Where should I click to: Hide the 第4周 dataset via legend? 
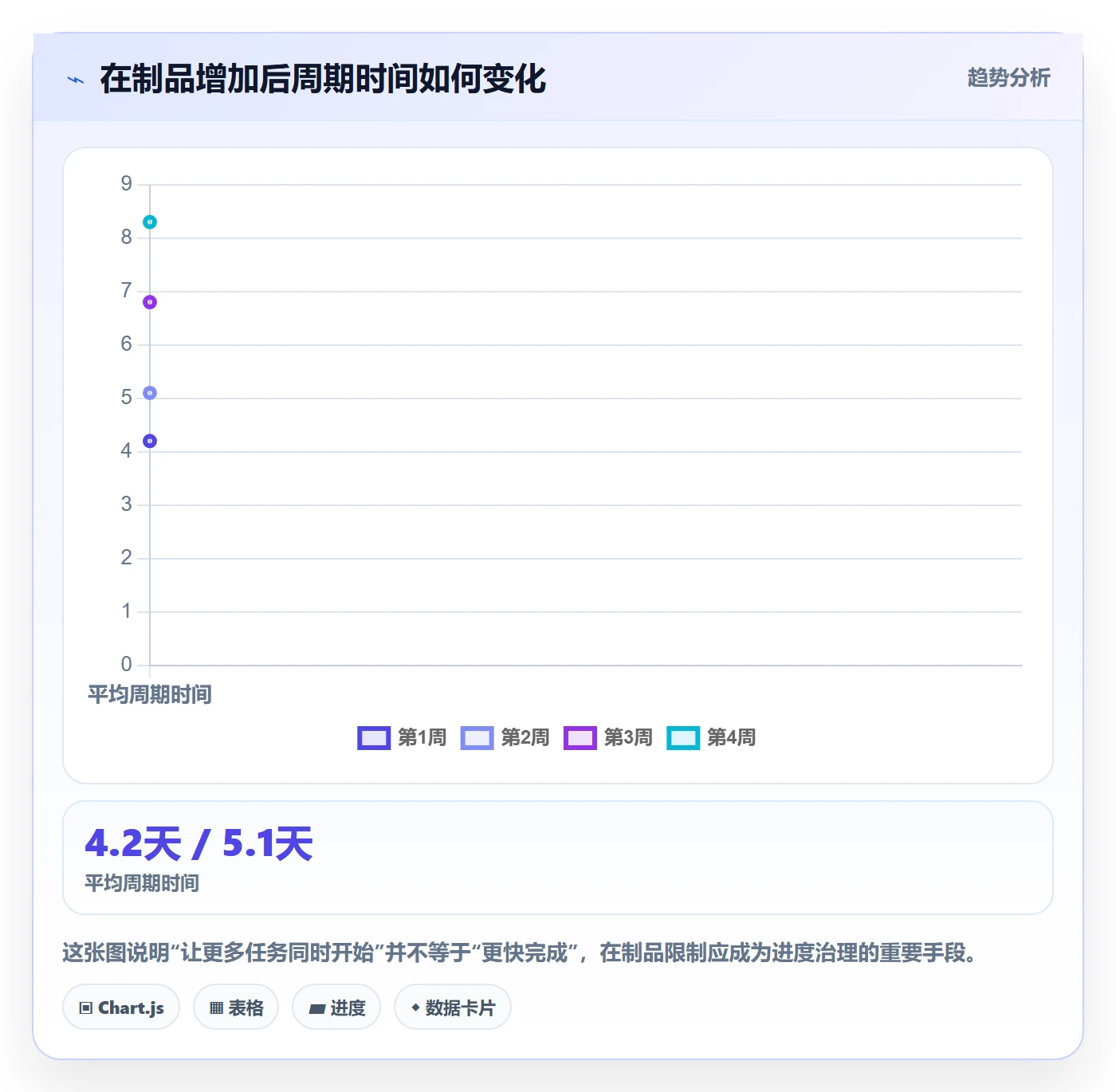(711, 738)
